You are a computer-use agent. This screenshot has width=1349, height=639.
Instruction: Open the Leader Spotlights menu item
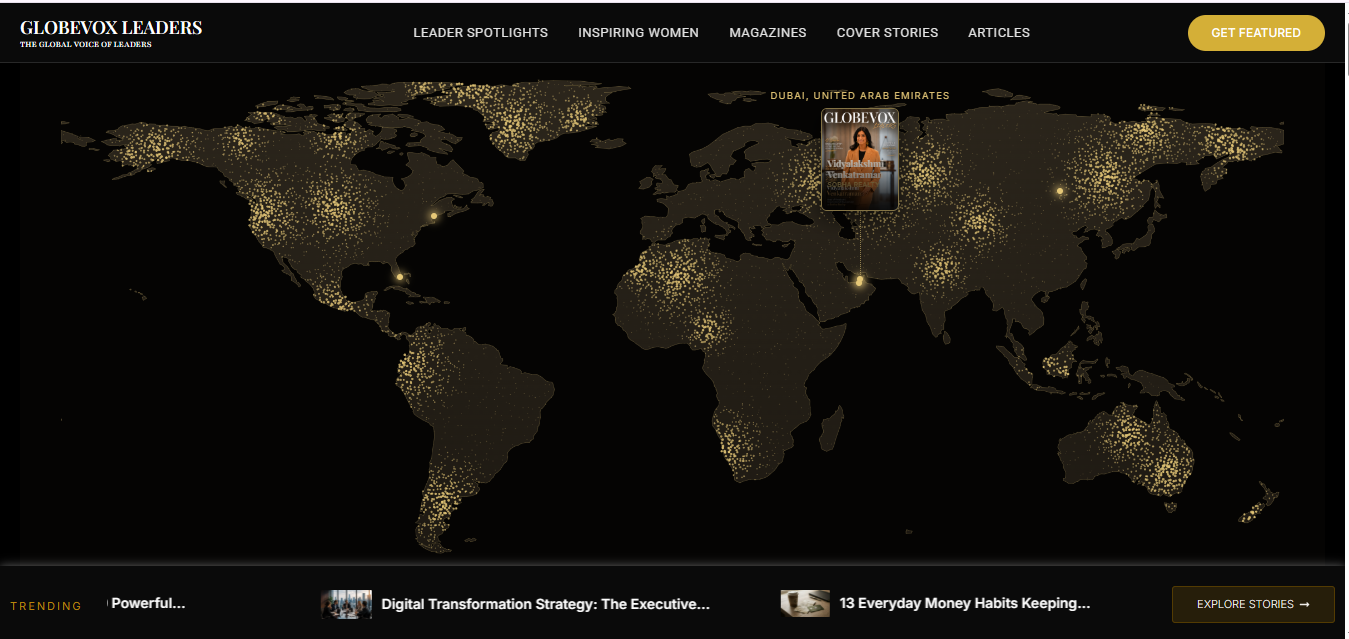[x=480, y=33]
